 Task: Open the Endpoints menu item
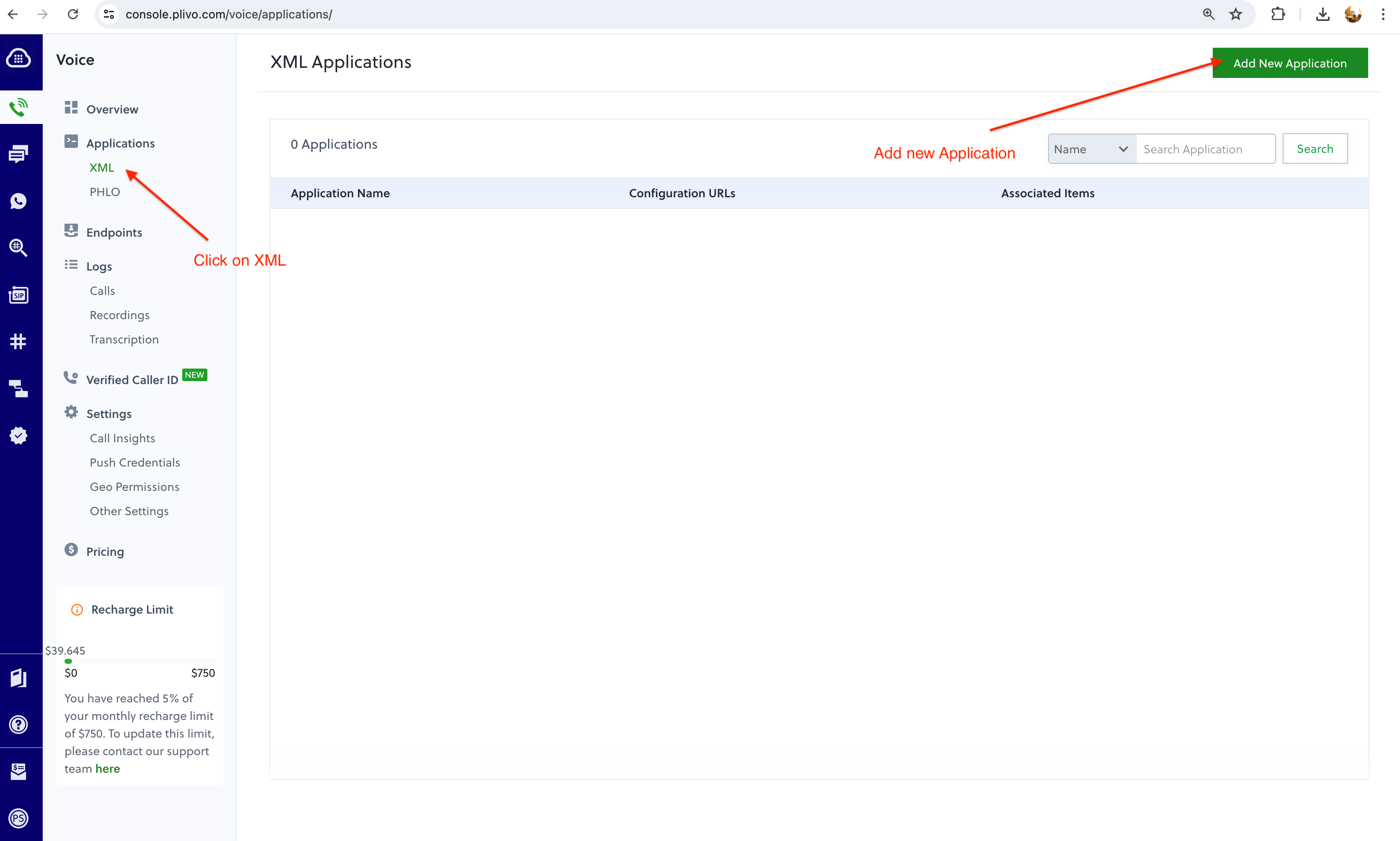tap(114, 232)
